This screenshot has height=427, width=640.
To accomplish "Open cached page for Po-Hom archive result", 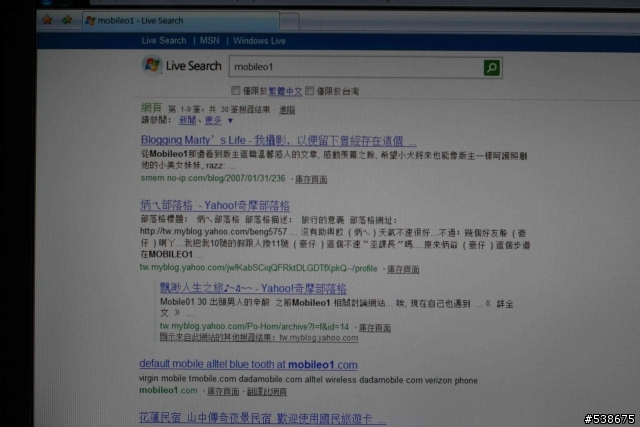I will pos(375,328).
